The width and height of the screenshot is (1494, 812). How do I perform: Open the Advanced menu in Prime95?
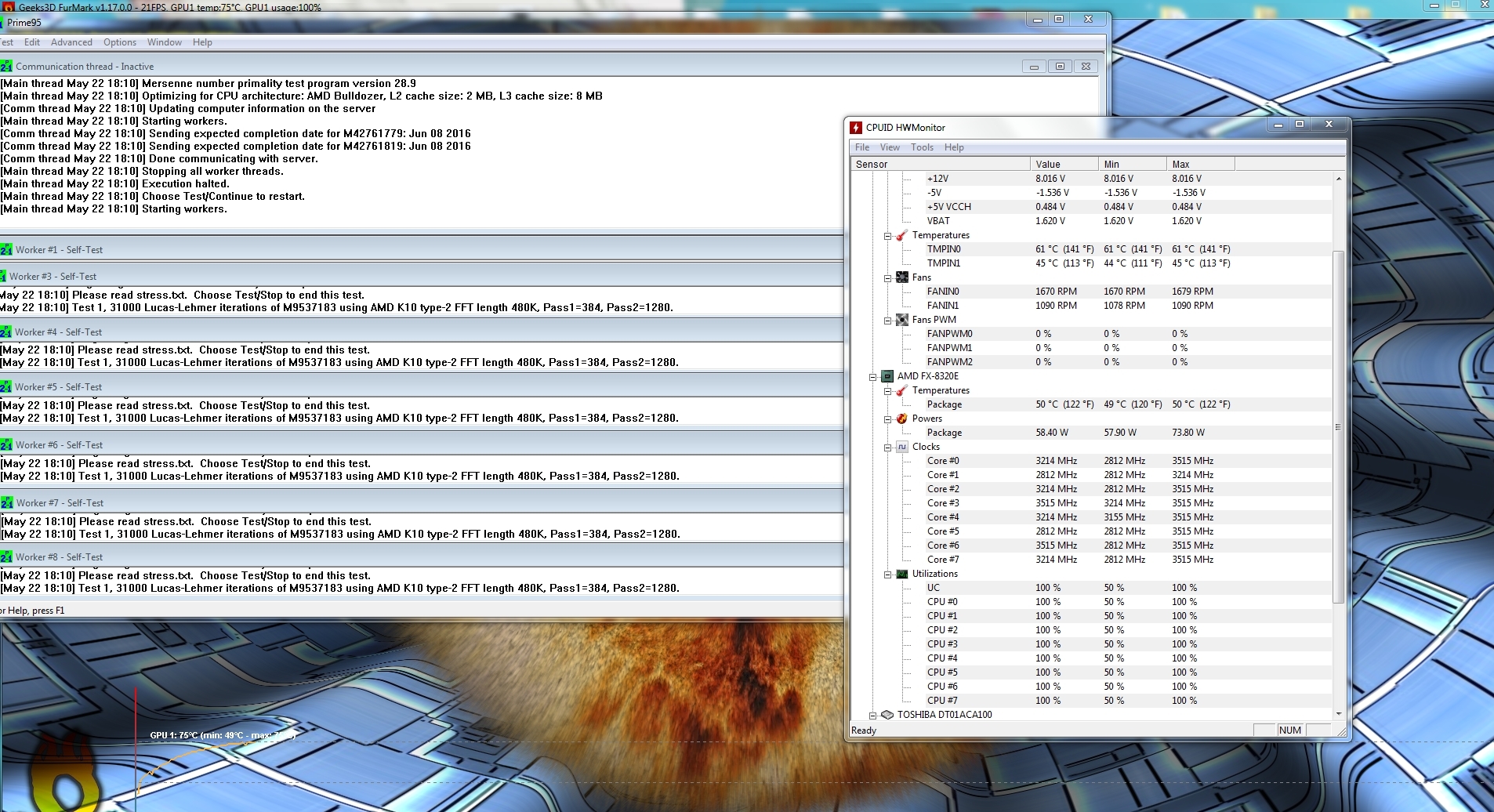point(71,42)
